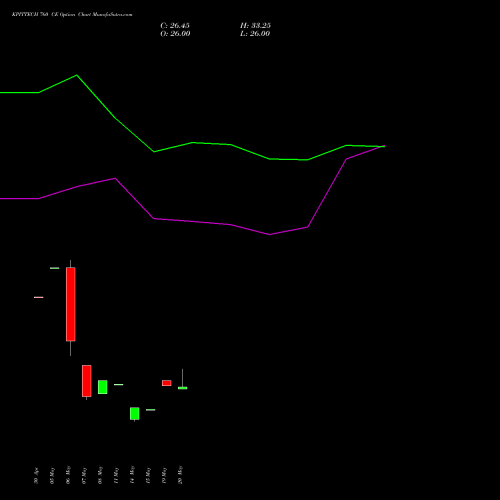Viewport: 500px width, 500px height.
Task: Select the low value 'L: 26.00'
Action: point(255,34)
